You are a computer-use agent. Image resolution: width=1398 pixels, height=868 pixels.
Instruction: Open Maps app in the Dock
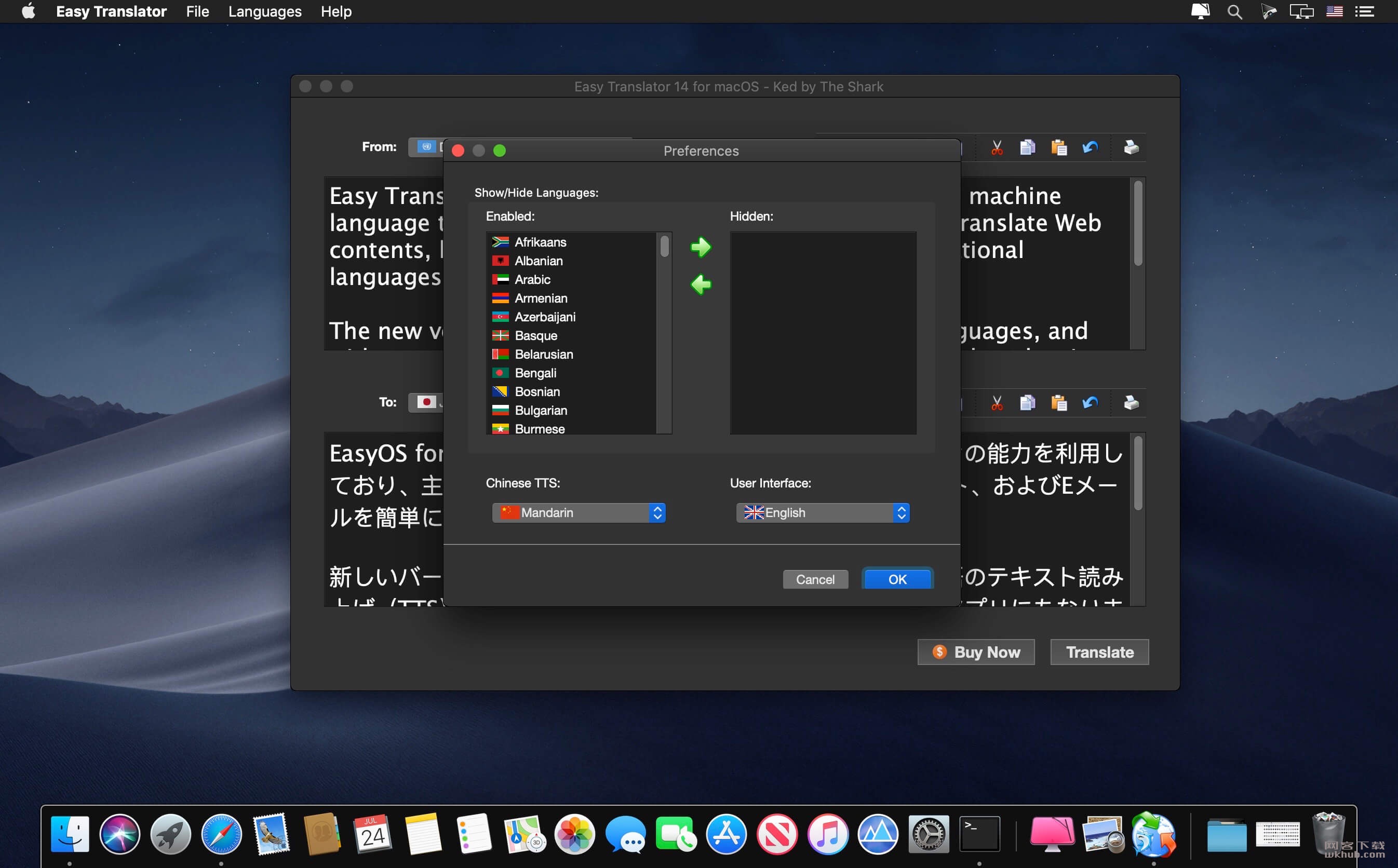(x=524, y=834)
